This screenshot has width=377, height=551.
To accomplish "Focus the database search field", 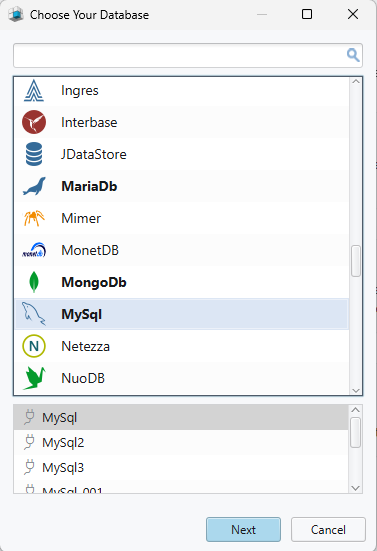I will (188, 55).
